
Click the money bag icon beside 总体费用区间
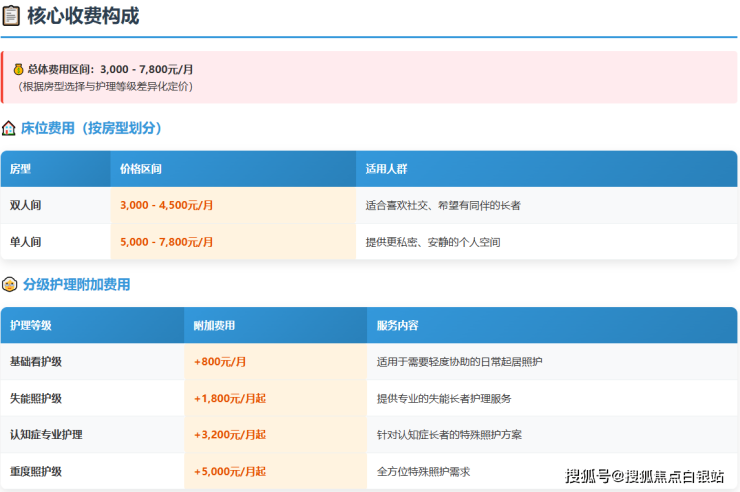coord(18,69)
